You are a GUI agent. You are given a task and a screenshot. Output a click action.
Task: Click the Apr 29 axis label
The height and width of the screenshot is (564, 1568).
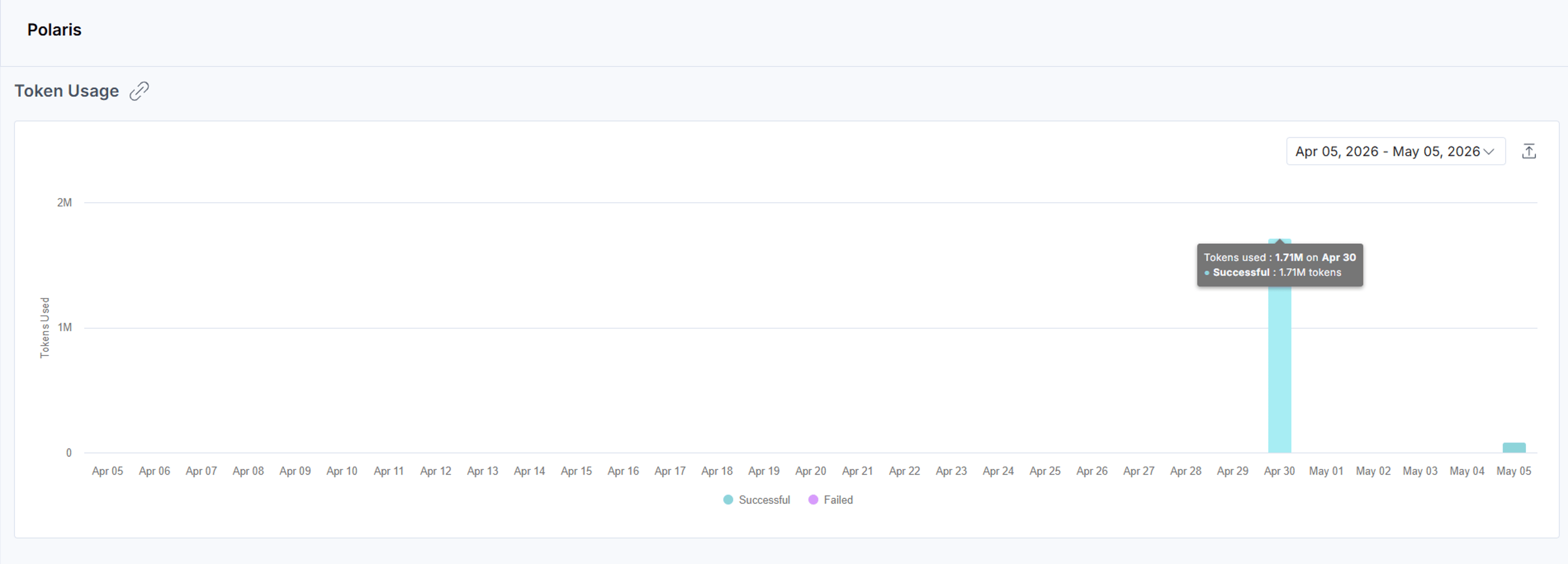(1232, 471)
